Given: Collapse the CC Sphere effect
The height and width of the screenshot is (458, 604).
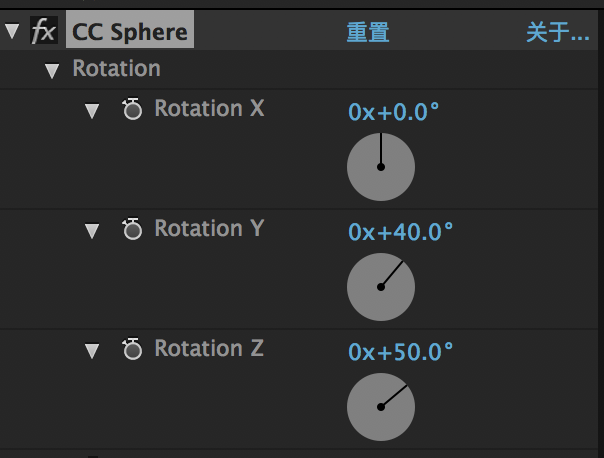Looking at the screenshot, I should click(13, 32).
